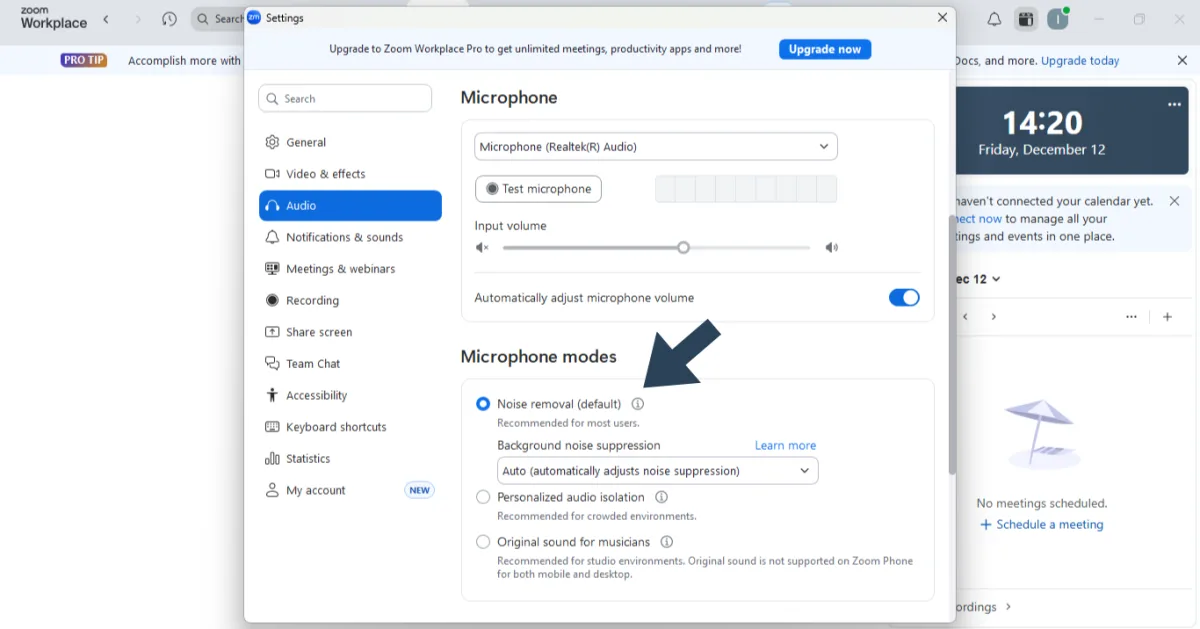Click the plus icon in calendar panel
This screenshot has width=1200, height=629.
[x=1167, y=317]
